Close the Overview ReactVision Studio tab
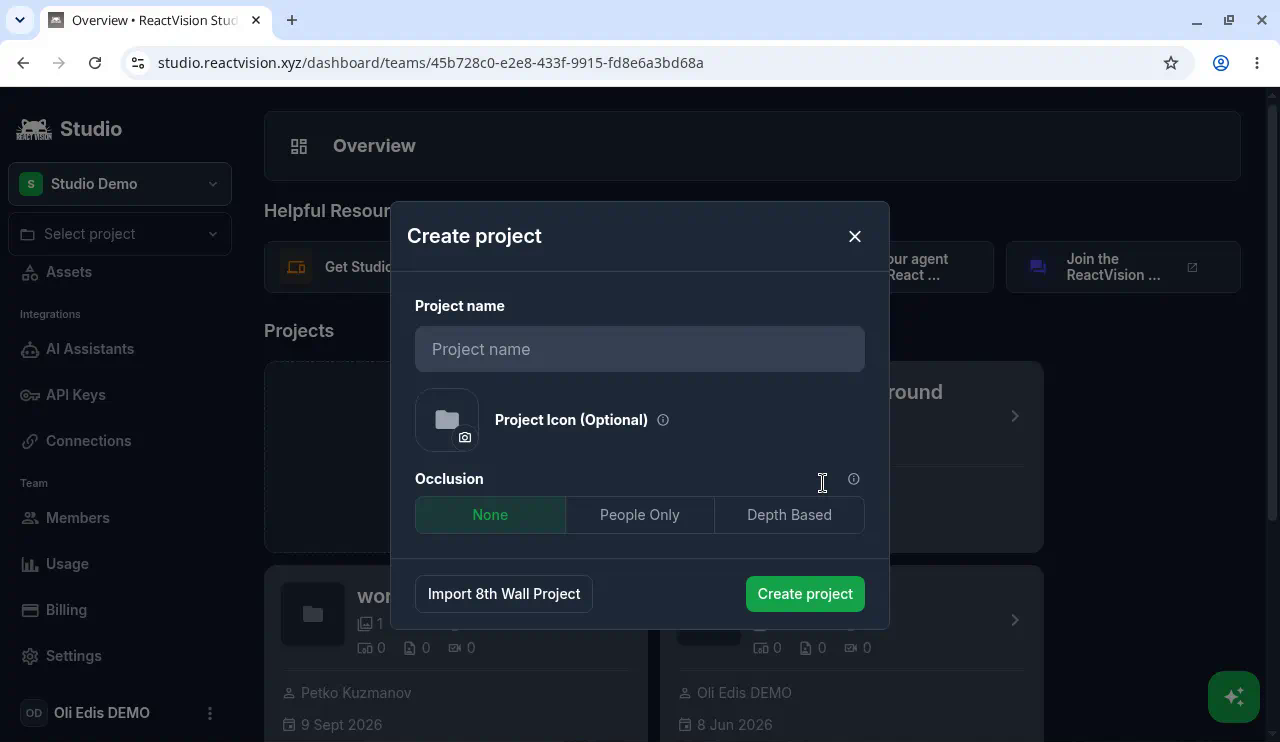The width and height of the screenshot is (1280, 742). [256, 20]
